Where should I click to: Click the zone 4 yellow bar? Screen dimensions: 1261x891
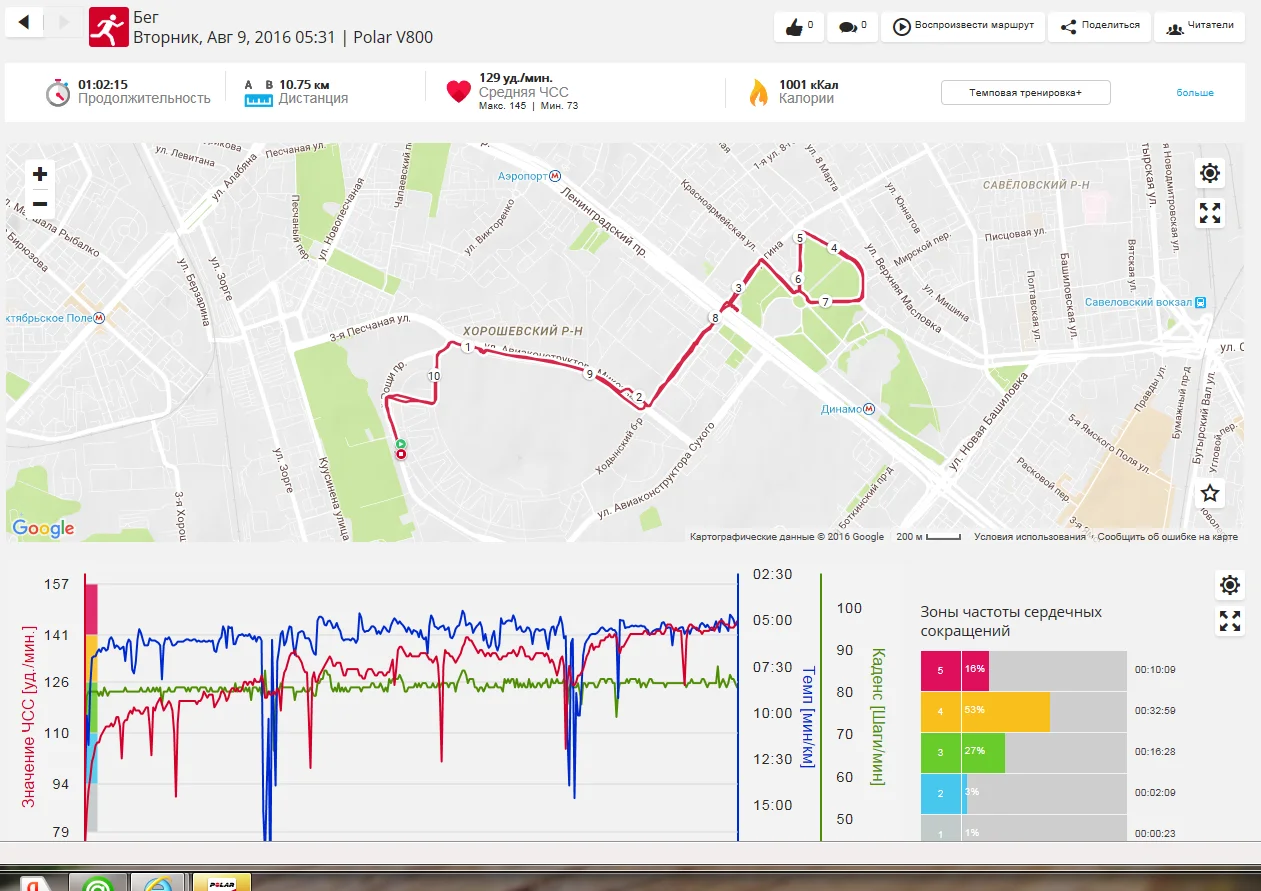[1005, 711]
